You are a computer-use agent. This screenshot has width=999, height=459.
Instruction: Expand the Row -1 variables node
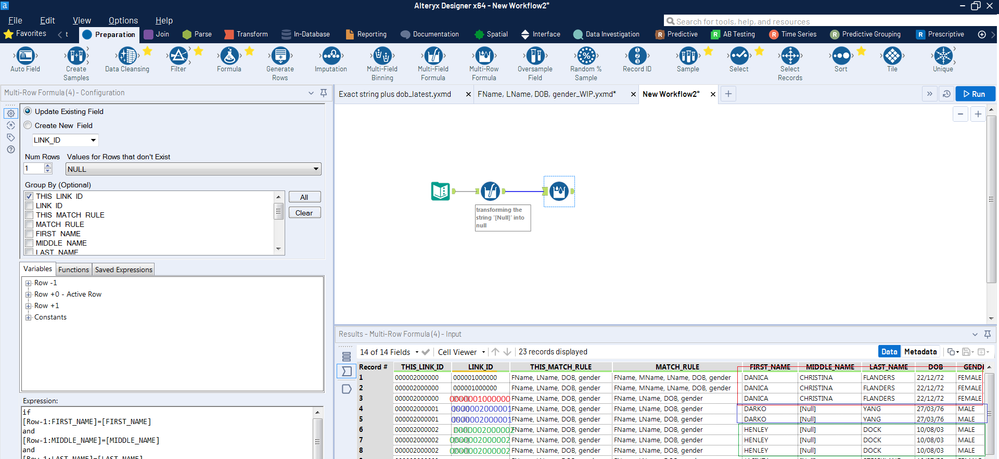point(28,283)
